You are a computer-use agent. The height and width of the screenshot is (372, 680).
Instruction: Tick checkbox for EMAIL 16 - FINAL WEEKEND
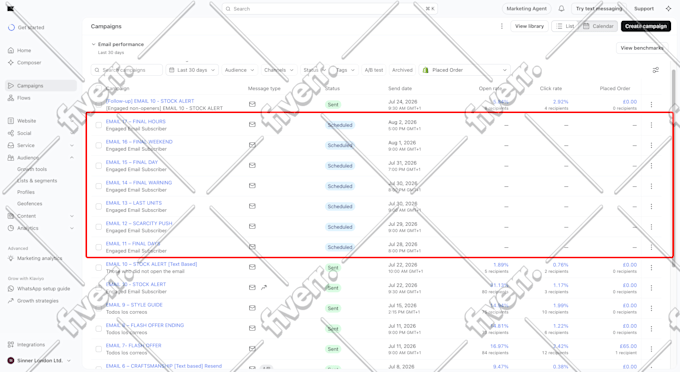coord(98,145)
